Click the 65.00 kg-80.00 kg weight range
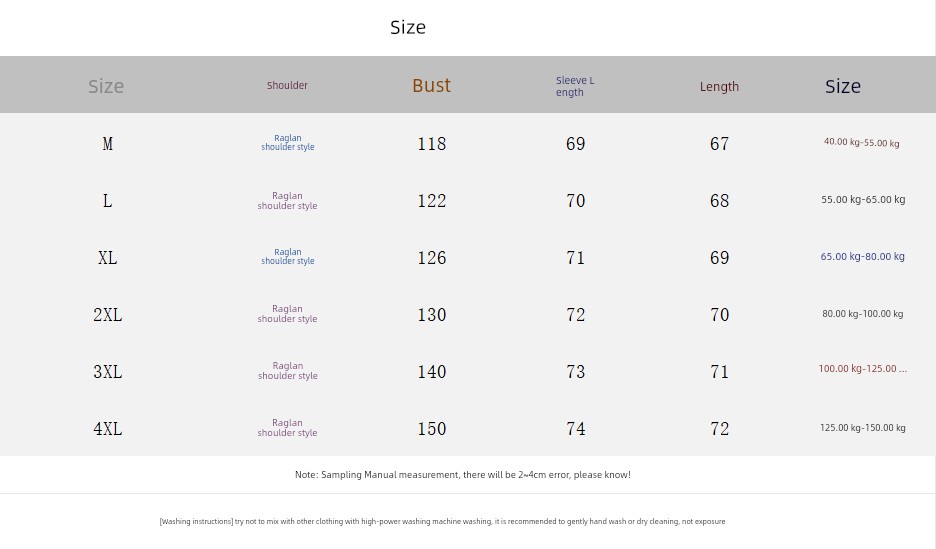This screenshot has height=549, width=936. tap(862, 257)
